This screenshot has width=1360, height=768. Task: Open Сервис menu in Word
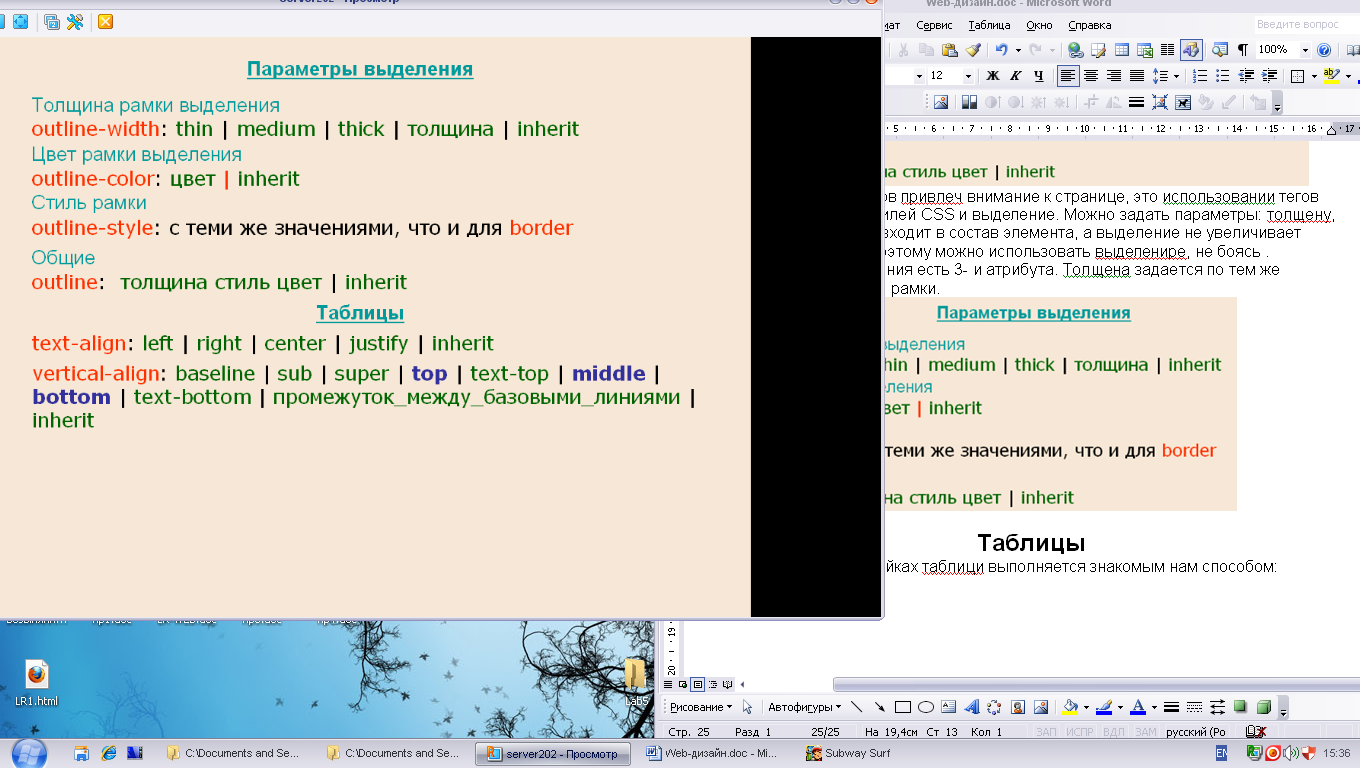934,25
